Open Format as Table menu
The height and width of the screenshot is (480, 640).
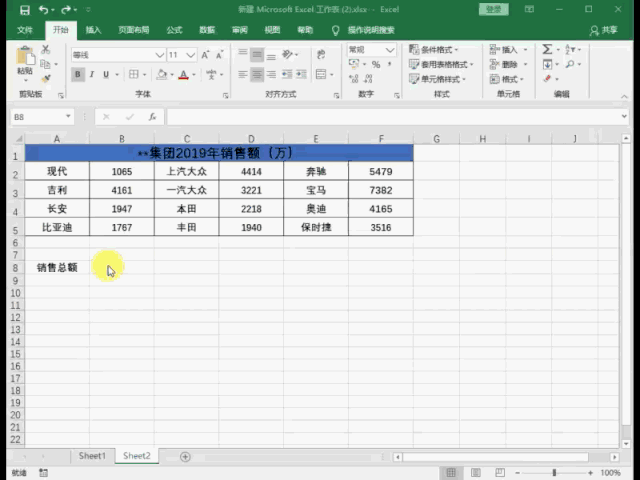441,64
